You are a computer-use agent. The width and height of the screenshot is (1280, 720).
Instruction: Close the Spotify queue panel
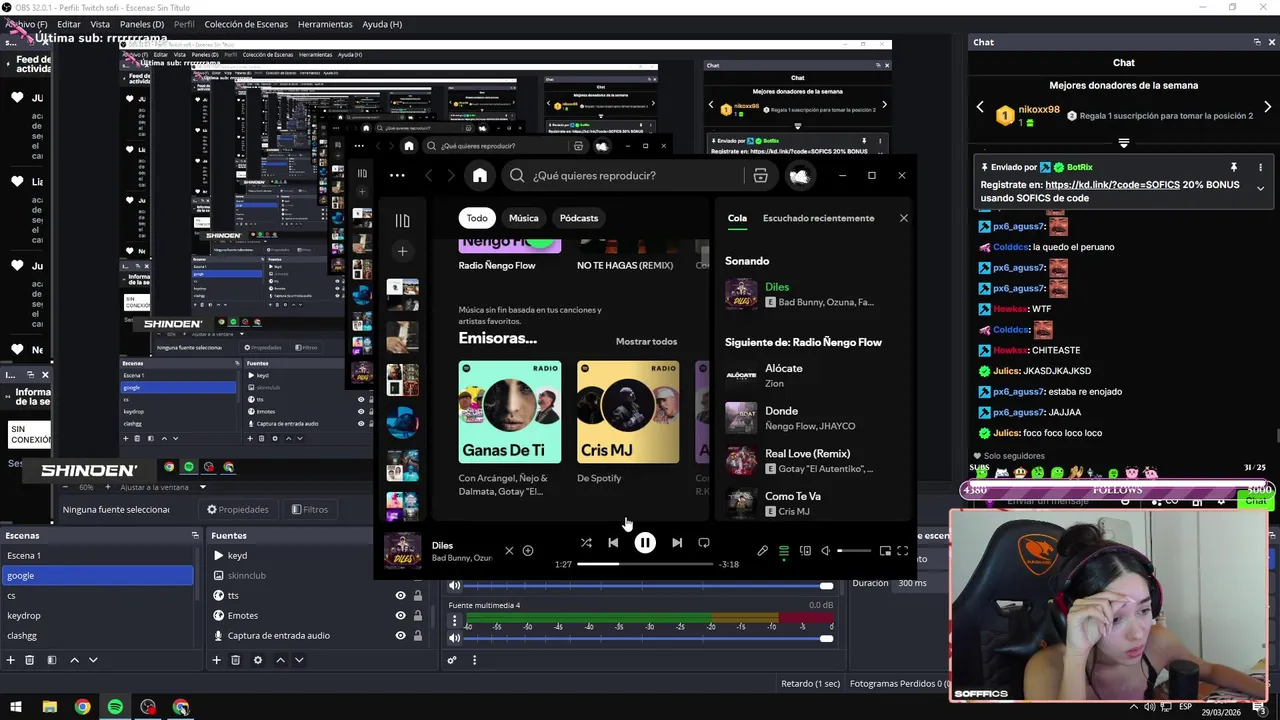pyautogui.click(x=904, y=218)
